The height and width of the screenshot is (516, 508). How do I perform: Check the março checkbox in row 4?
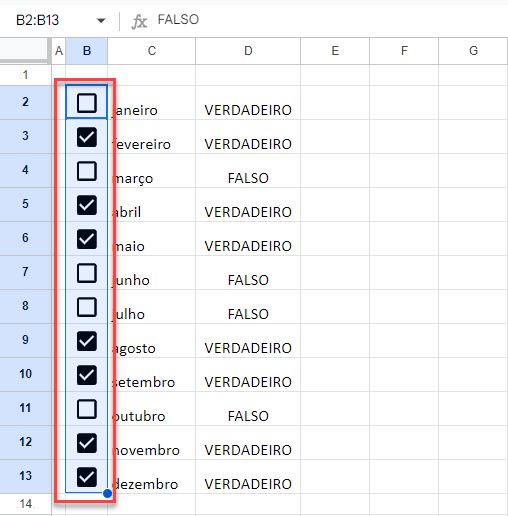coord(87,171)
